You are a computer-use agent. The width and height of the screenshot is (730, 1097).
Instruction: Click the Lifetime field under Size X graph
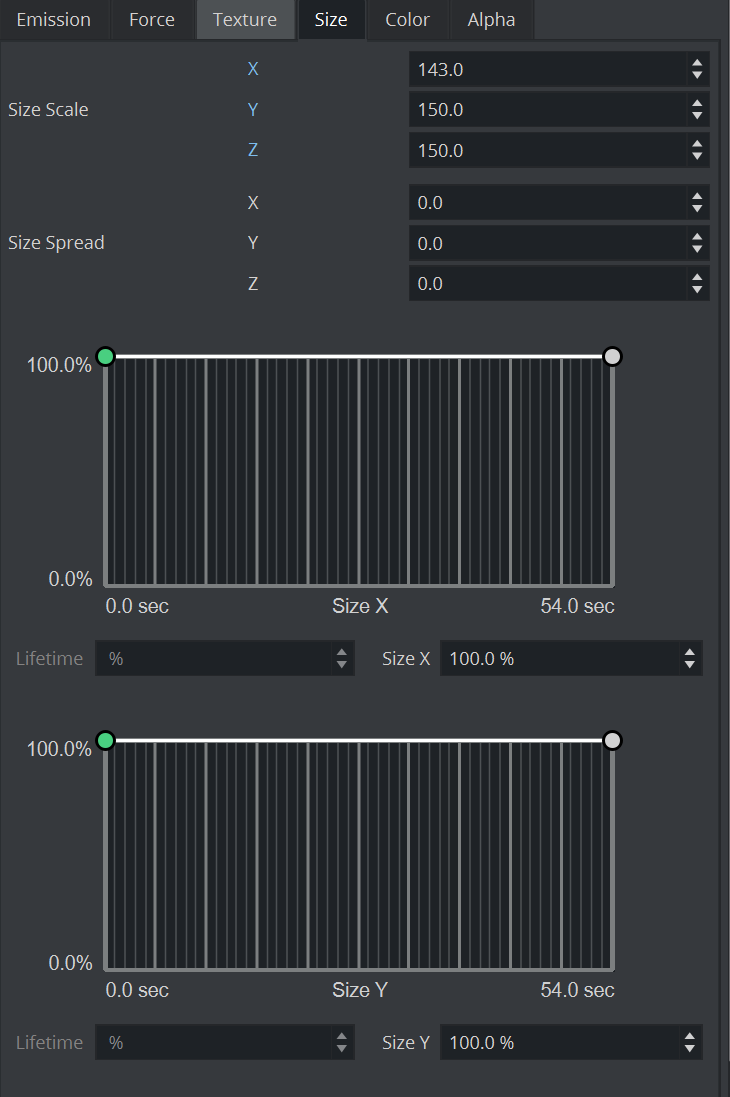pos(215,659)
